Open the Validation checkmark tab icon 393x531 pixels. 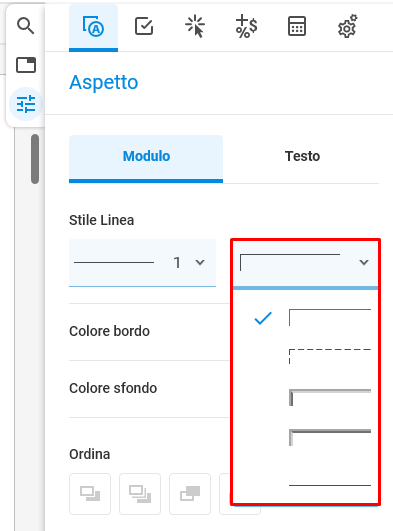tap(144, 26)
